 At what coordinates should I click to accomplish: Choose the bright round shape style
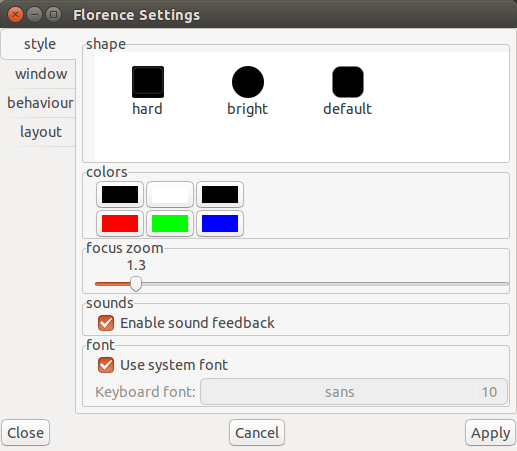click(248, 91)
